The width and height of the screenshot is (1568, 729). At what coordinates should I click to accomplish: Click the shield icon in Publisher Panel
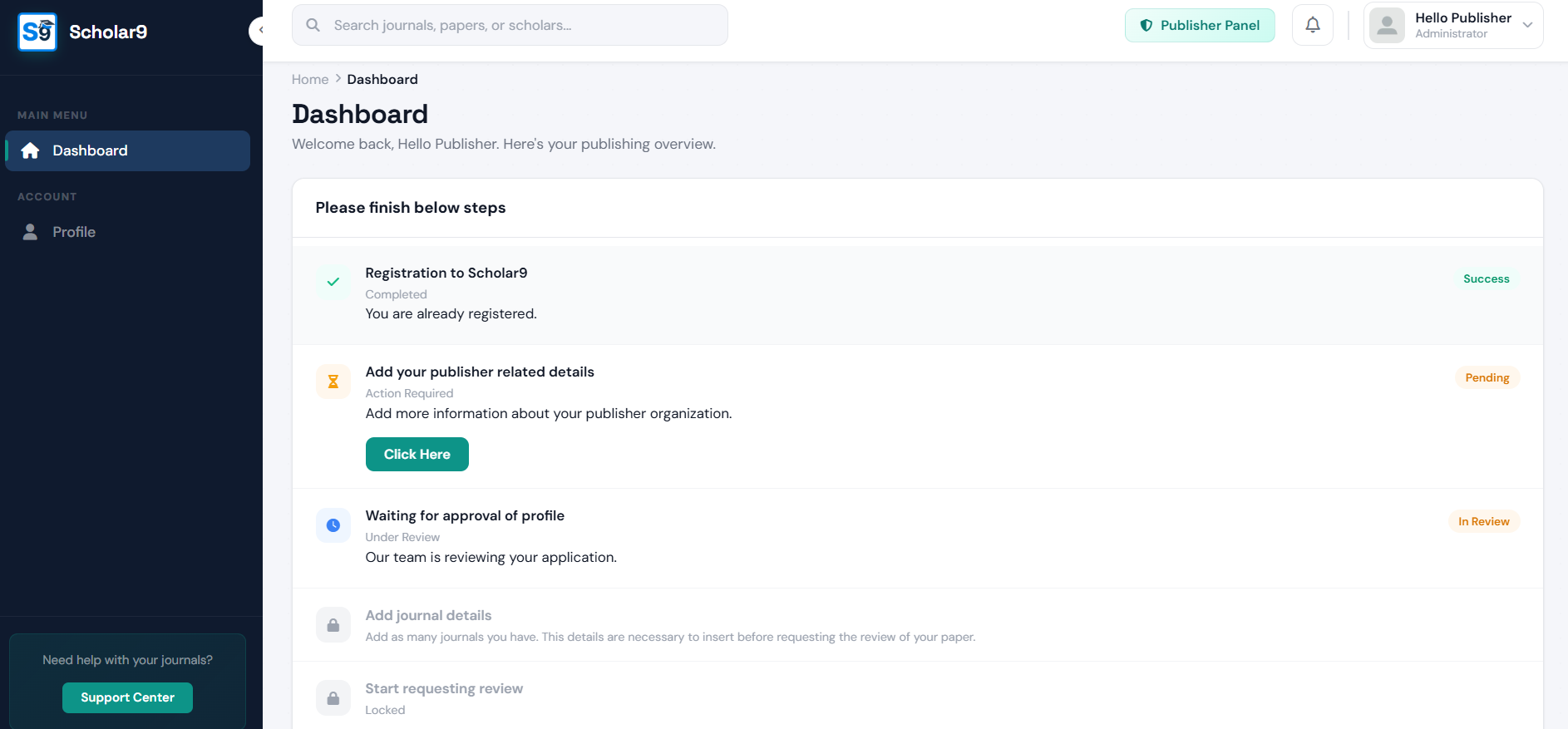(1146, 25)
